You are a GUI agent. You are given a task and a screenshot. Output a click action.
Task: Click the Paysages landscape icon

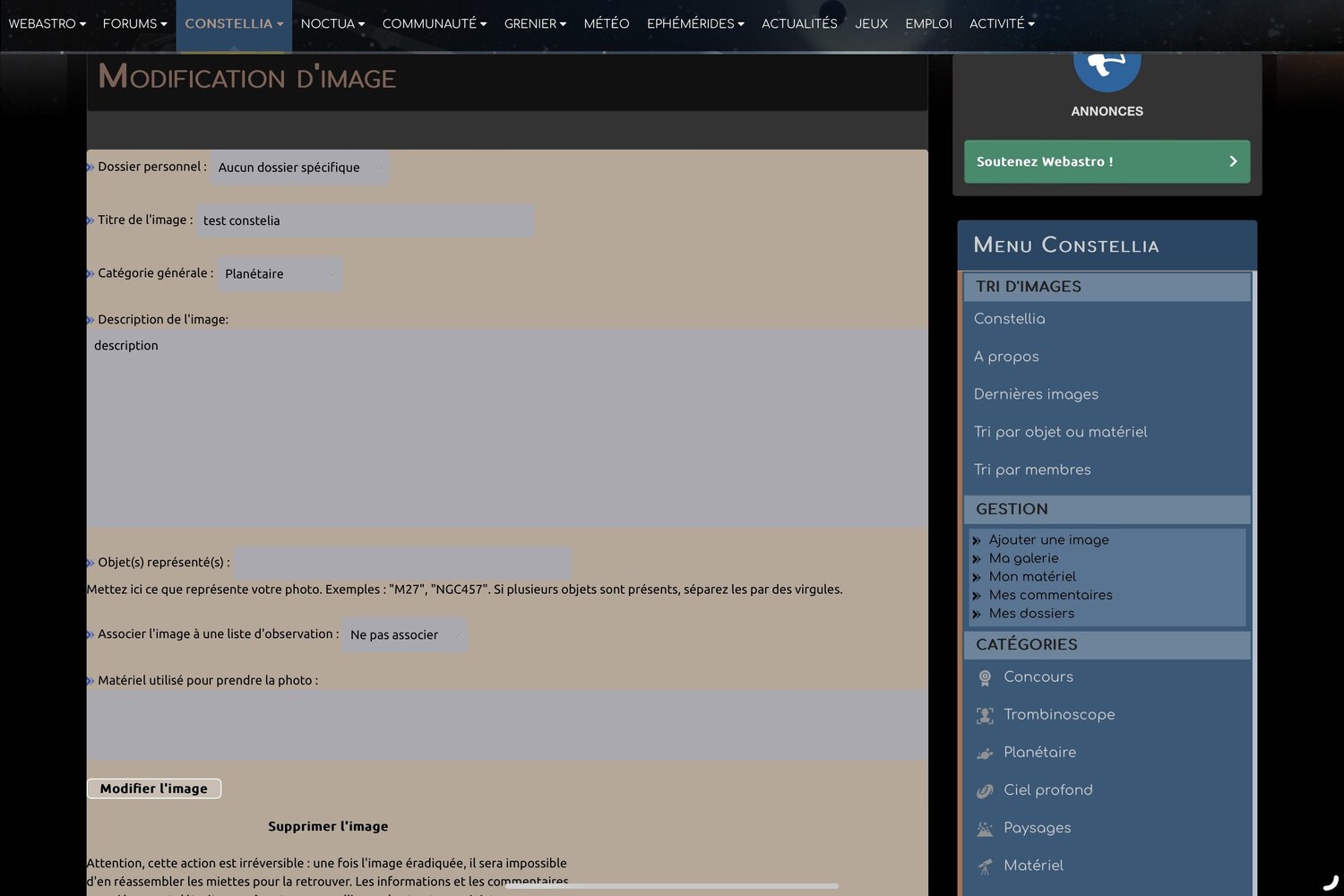[x=985, y=829]
